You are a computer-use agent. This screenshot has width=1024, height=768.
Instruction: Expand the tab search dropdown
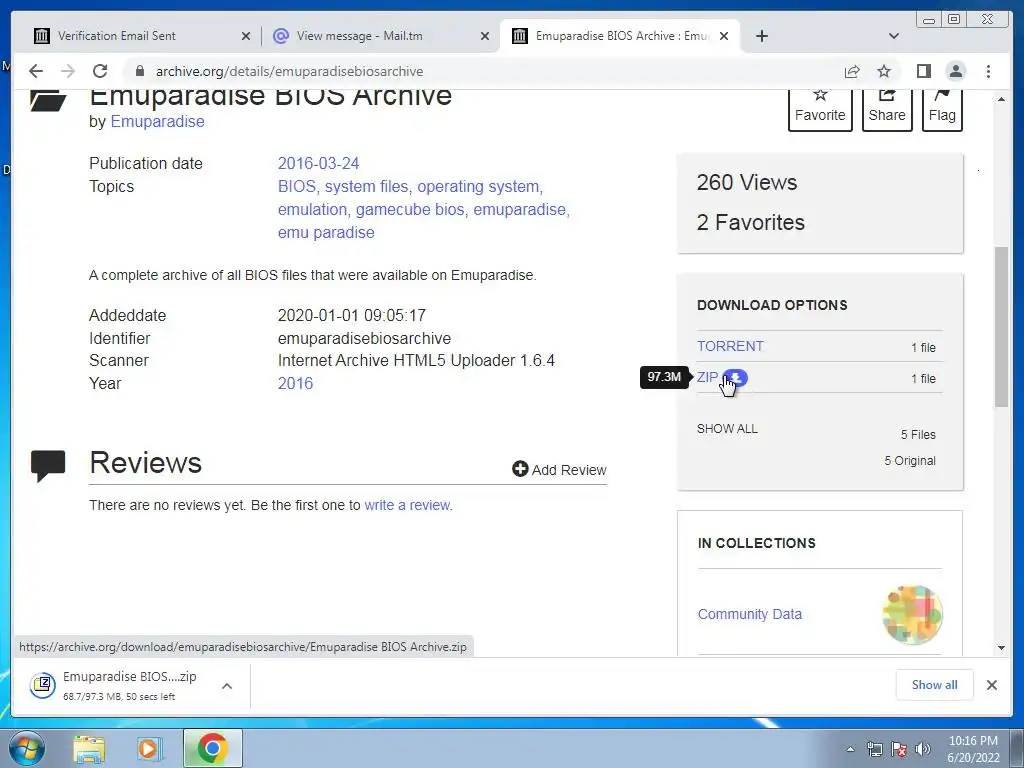coord(894,36)
